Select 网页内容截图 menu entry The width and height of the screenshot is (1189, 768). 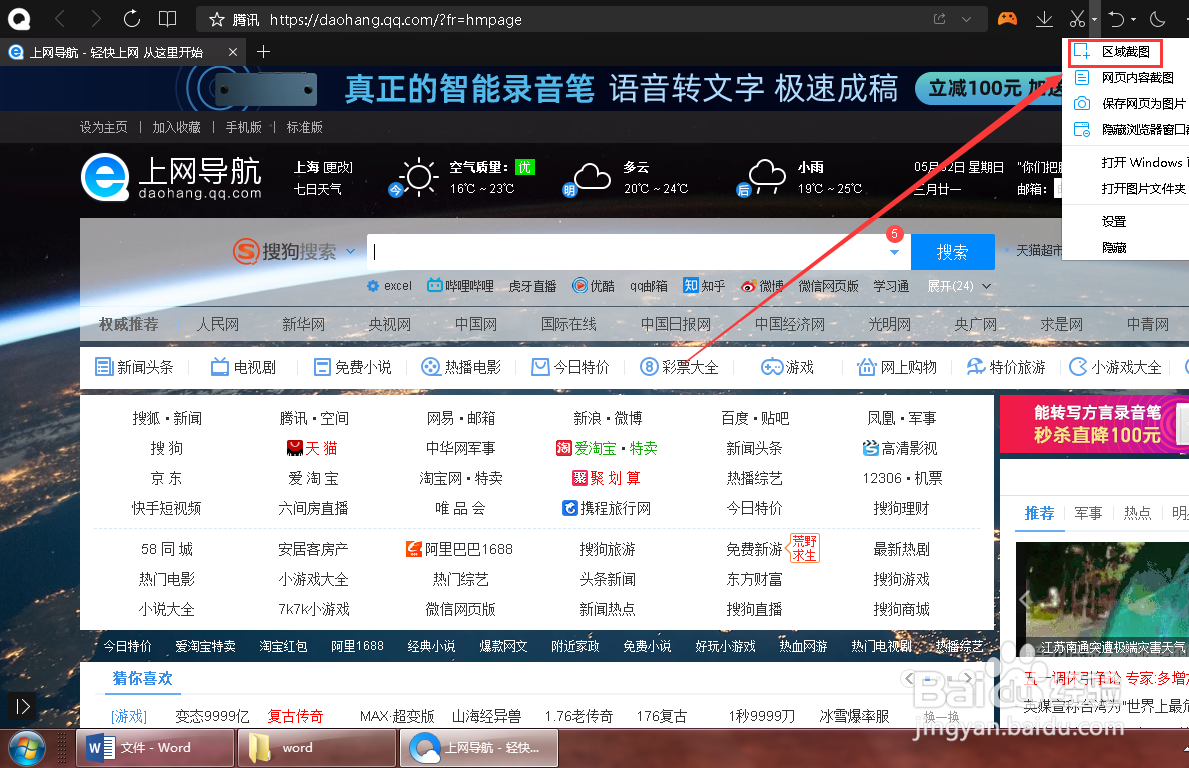coord(1127,77)
